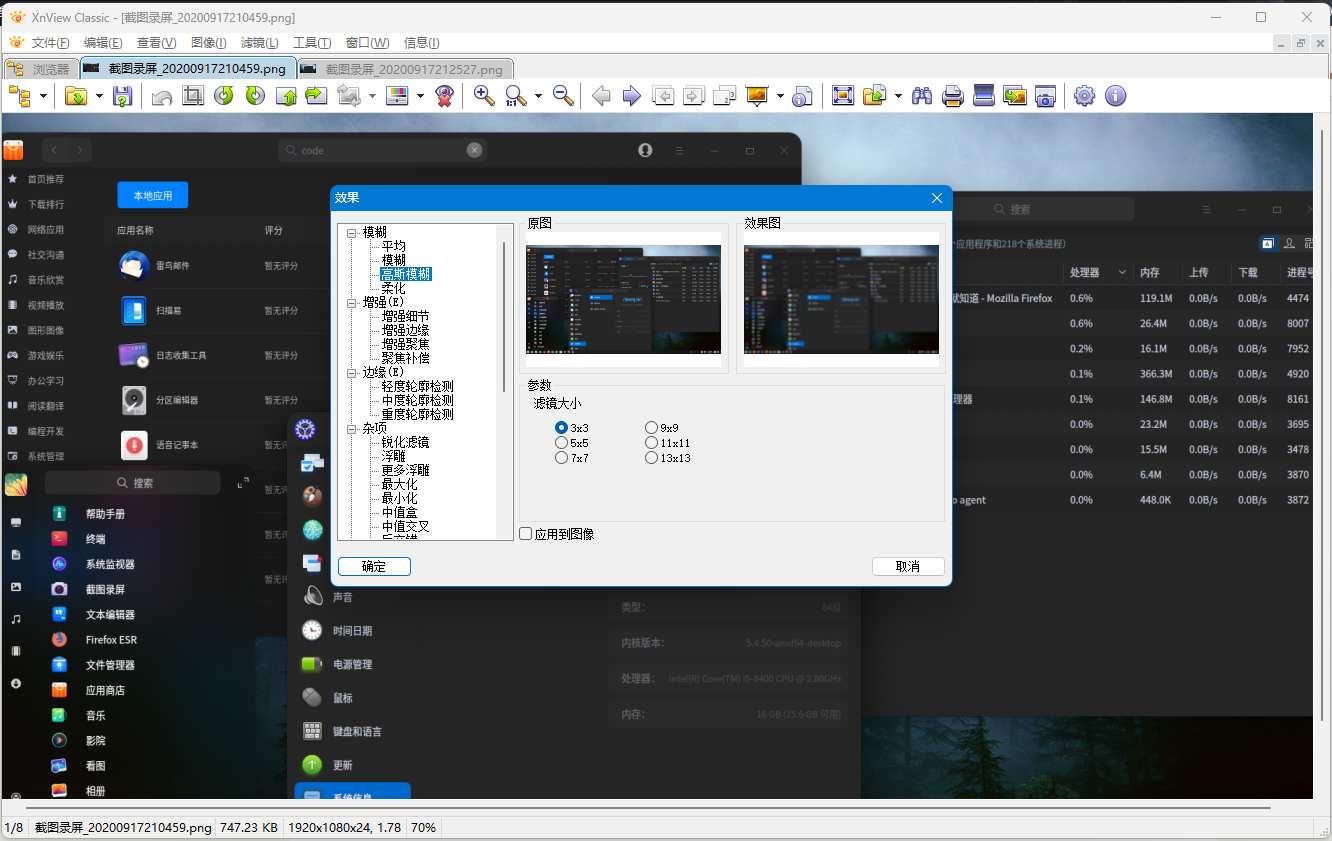Screen dimensions: 1332x841
Task: Go to previous image with left arrow
Action: 602,96
